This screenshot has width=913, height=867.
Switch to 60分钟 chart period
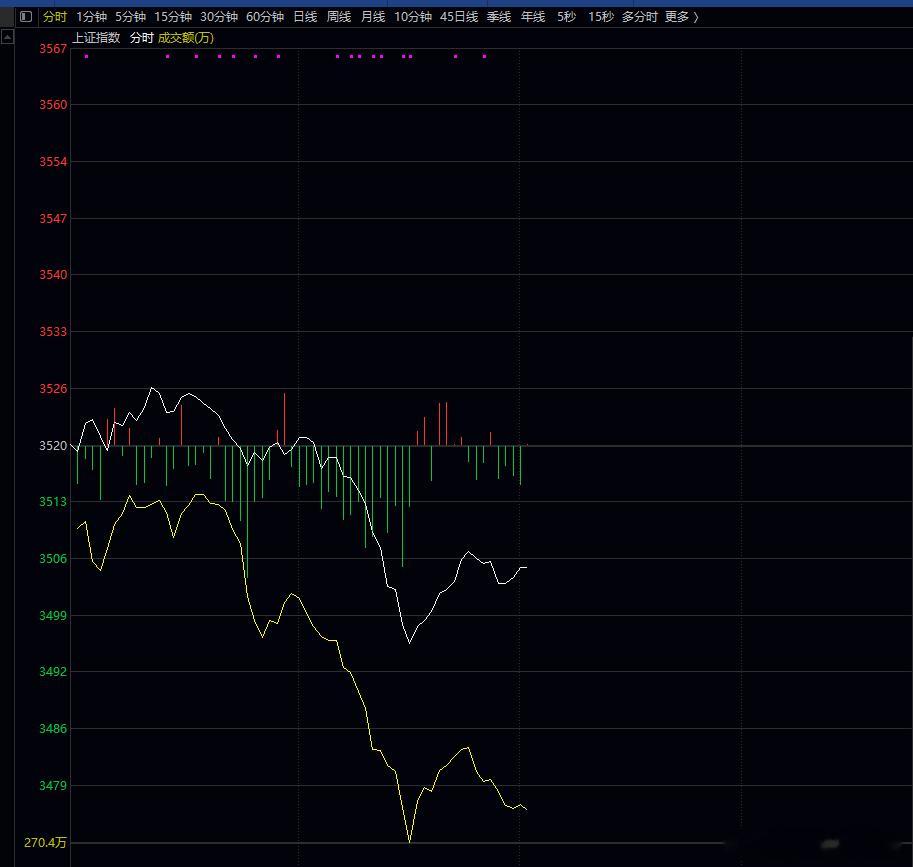[x=265, y=17]
